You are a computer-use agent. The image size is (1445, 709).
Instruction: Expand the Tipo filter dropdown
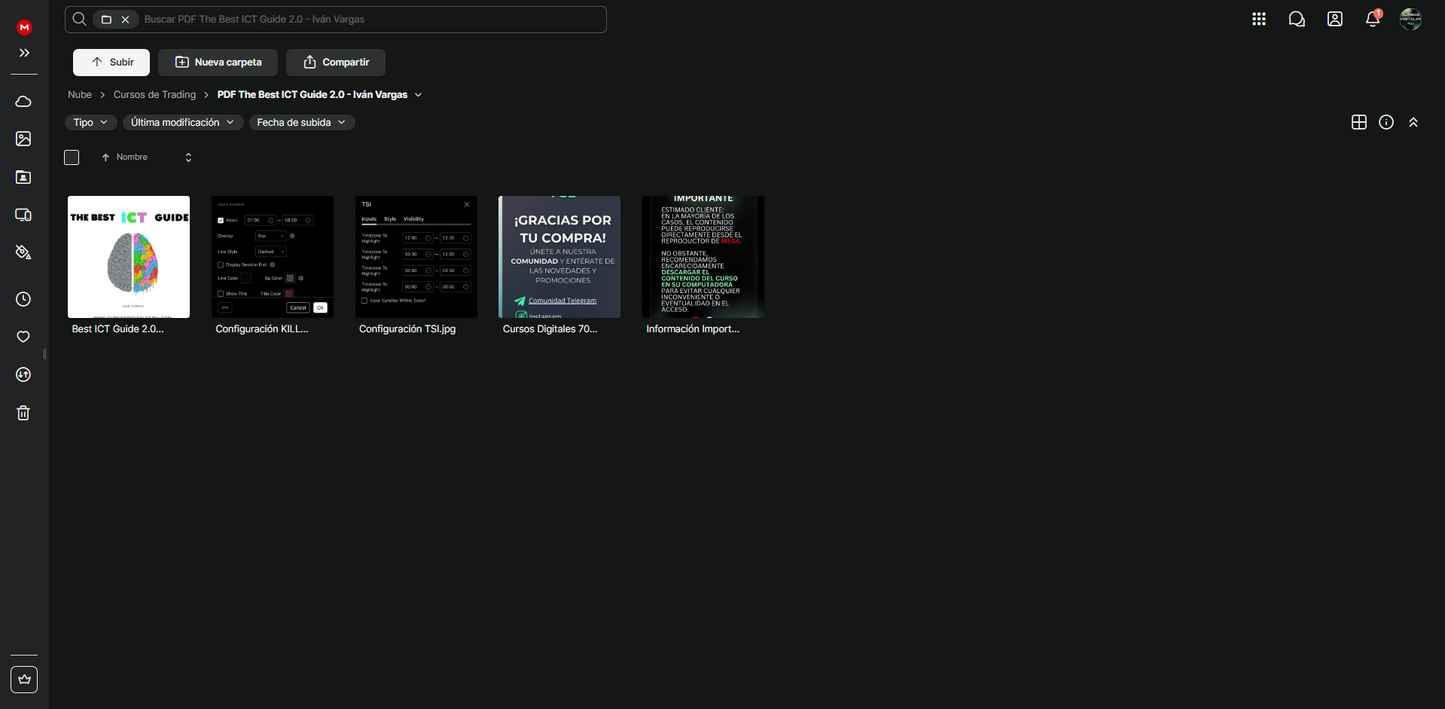pyautogui.click(x=90, y=122)
